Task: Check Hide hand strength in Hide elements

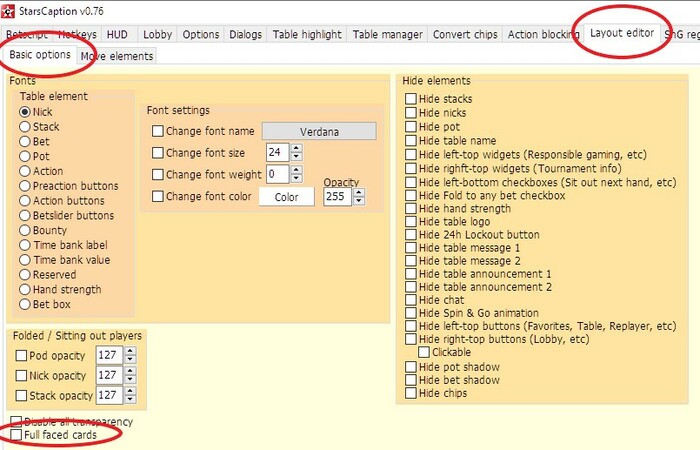Action: pos(411,208)
